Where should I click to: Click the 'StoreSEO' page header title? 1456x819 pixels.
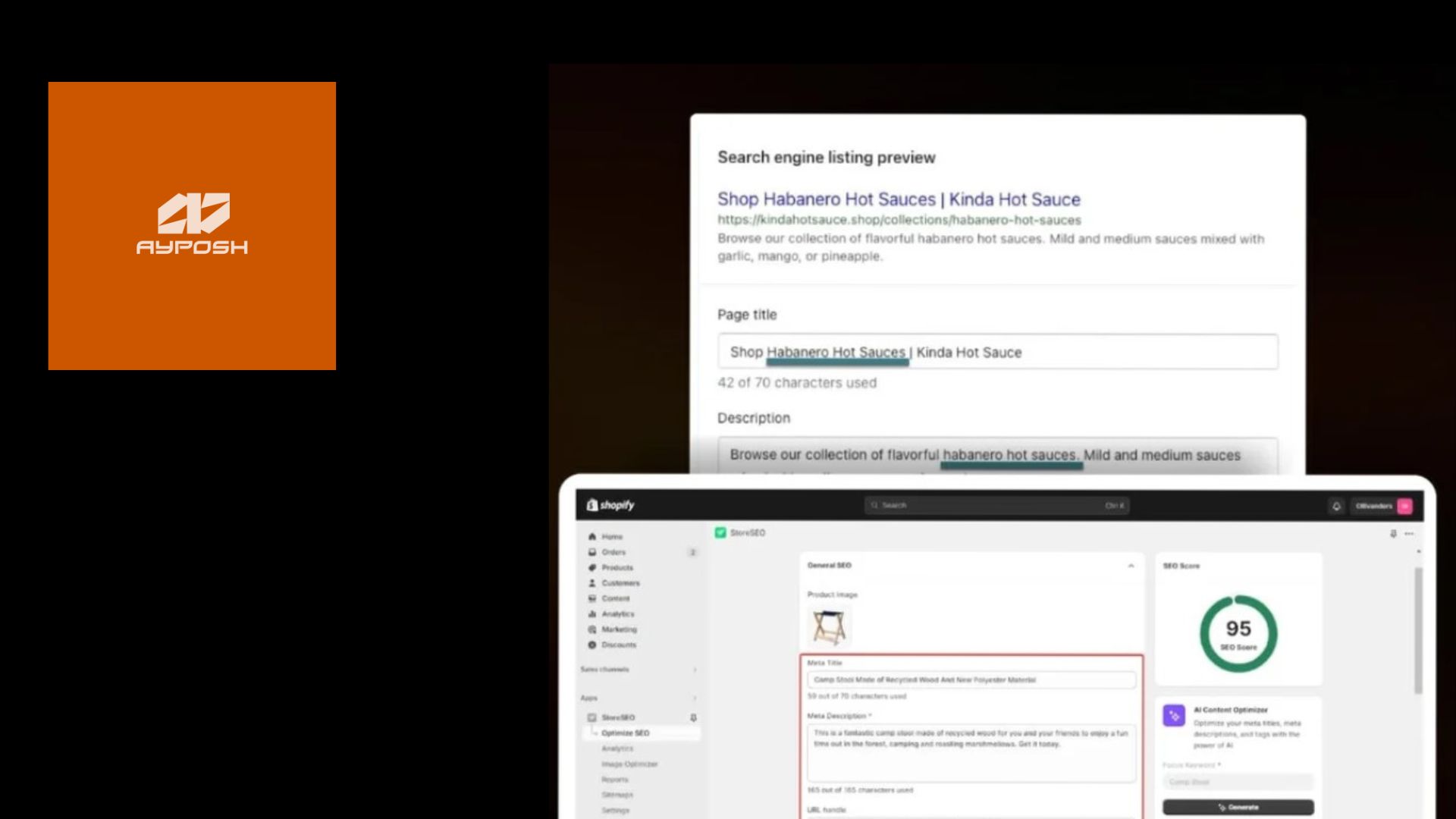pos(748,533)
